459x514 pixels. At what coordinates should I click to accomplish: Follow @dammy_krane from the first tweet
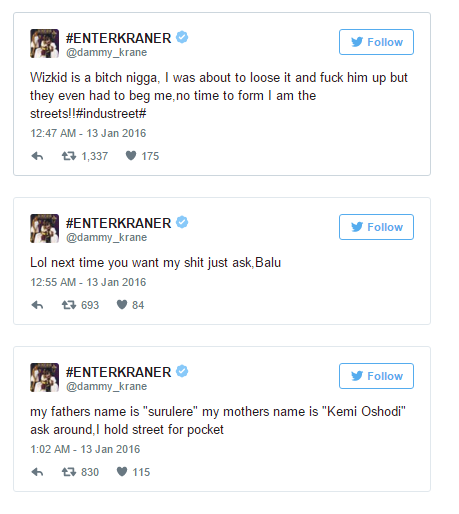click(x=376, y=42)
